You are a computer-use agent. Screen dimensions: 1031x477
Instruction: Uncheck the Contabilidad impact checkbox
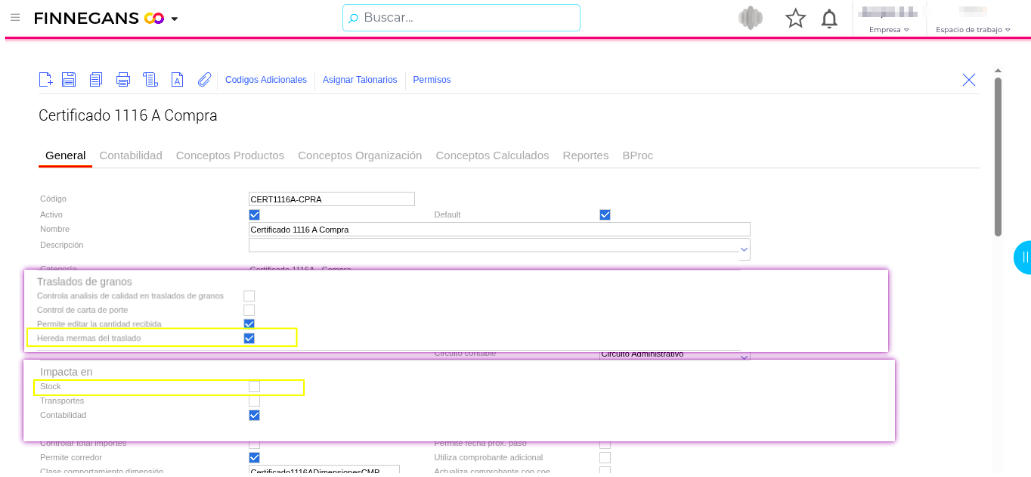254,415
